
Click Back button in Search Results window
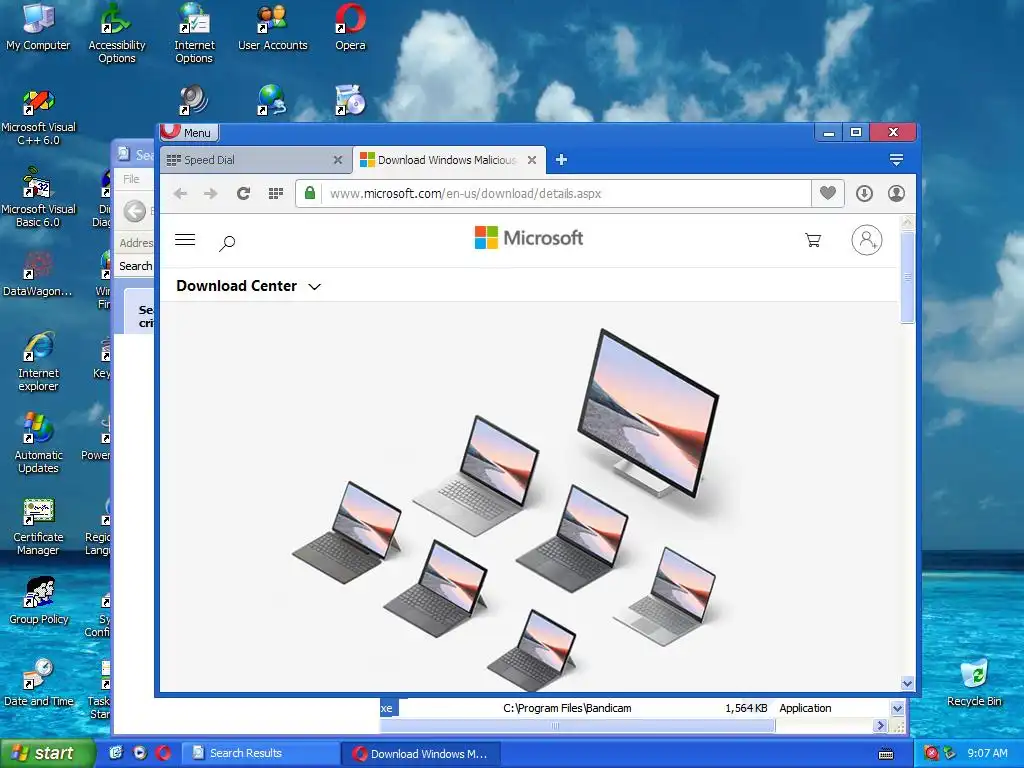135,211
